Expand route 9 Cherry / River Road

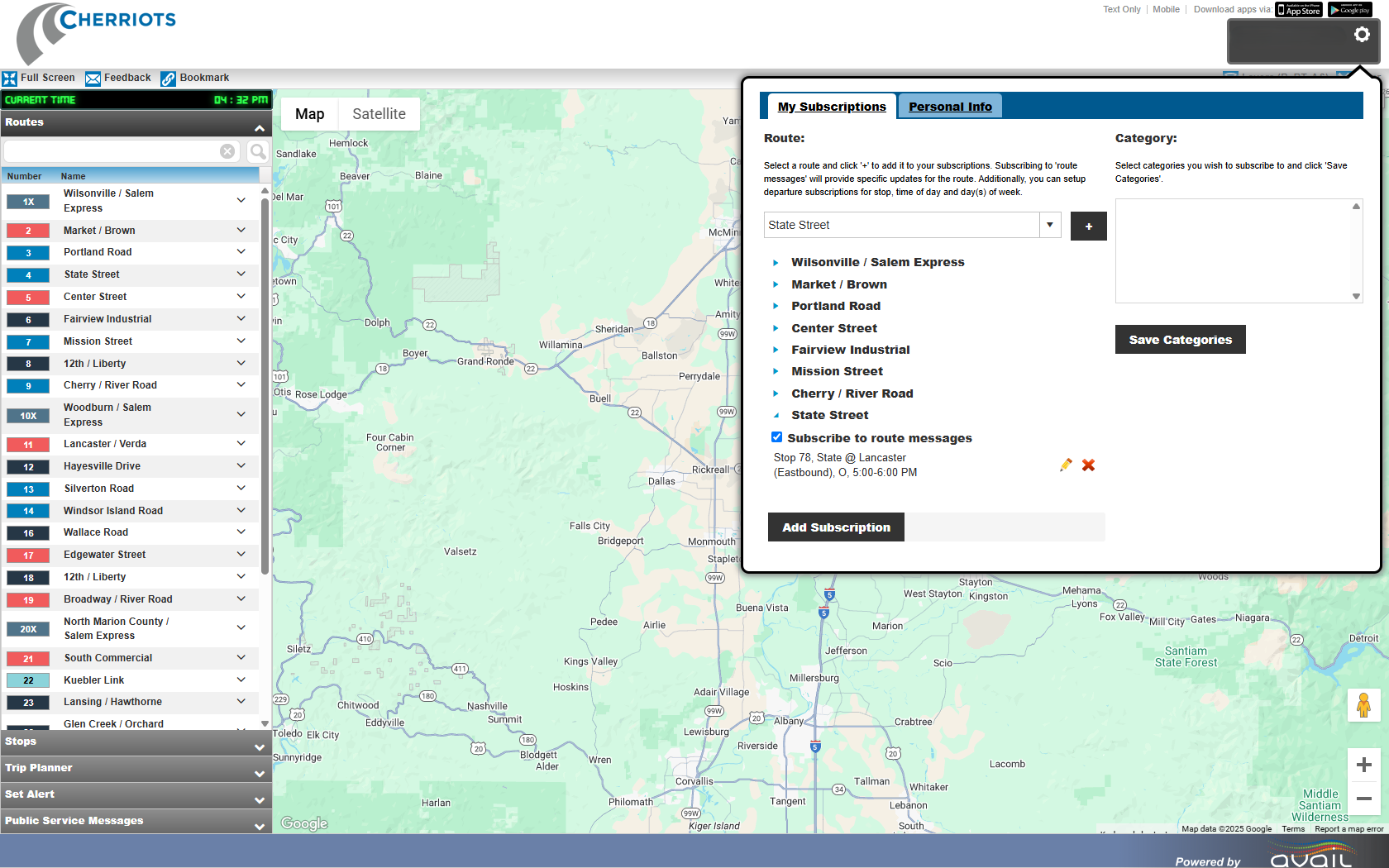pos(241,385)
